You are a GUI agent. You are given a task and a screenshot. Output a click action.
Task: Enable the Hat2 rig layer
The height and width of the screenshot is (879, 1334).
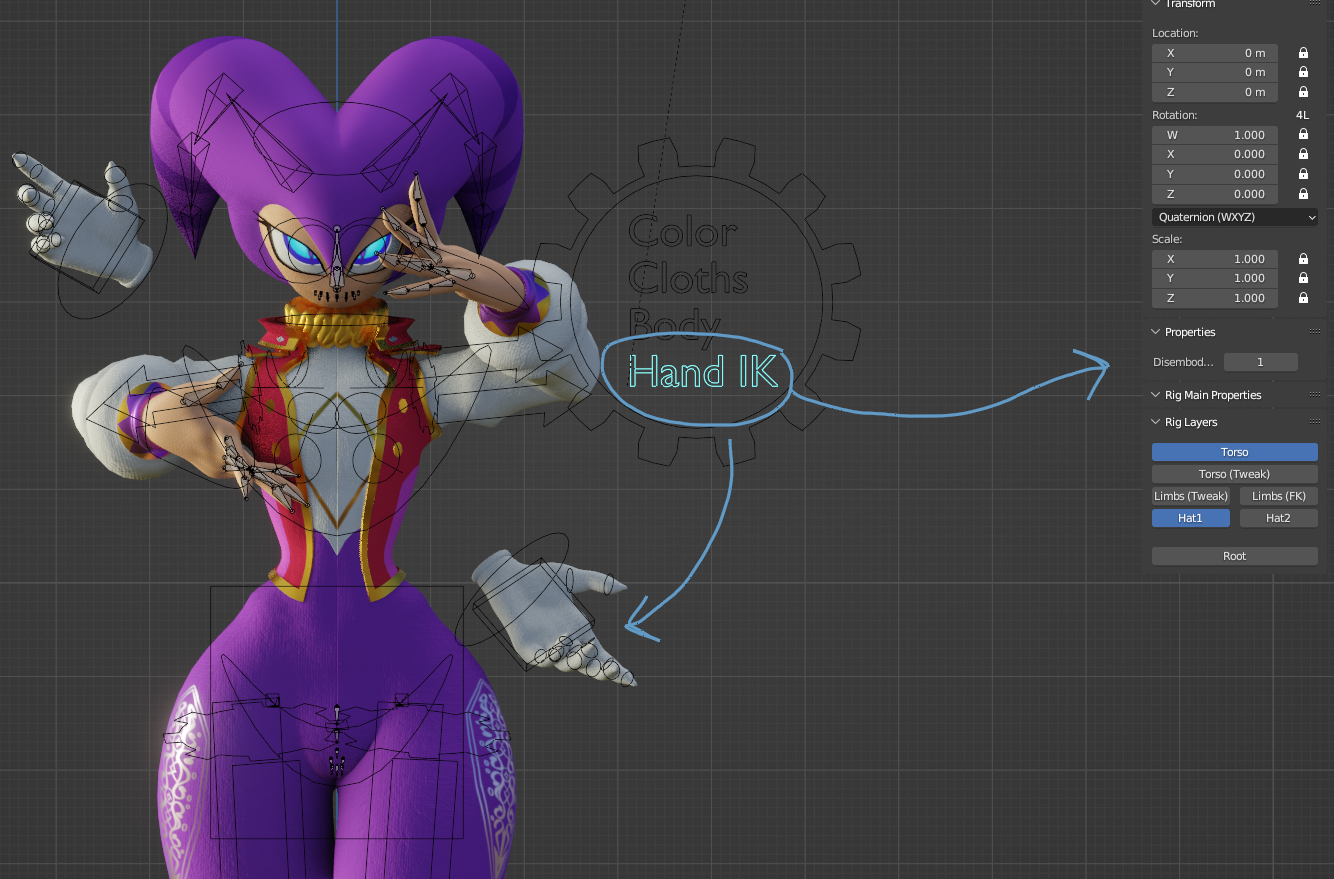point(1279,518)
